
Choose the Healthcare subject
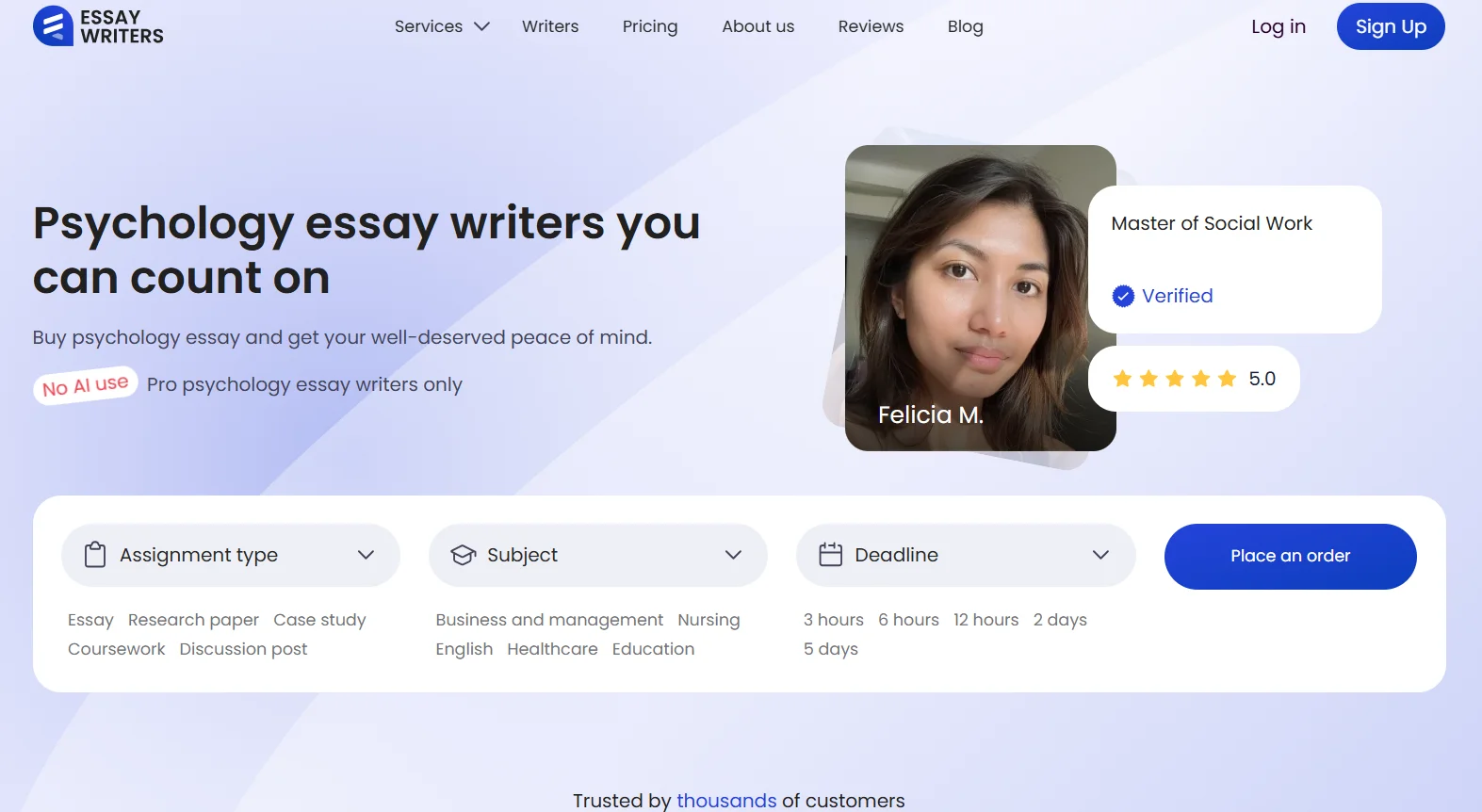pos(552,649)
